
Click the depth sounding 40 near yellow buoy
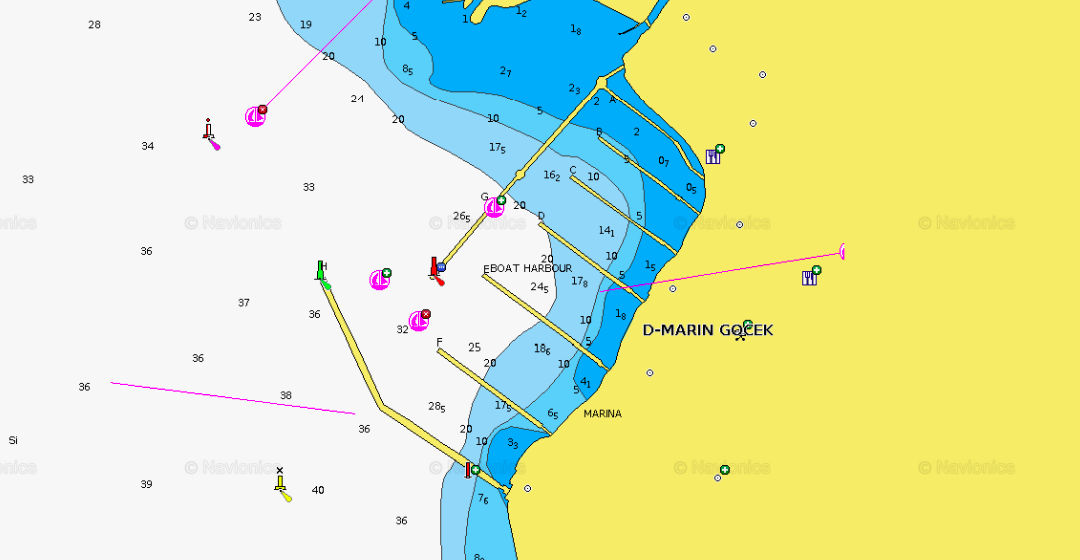pos(318,491)
